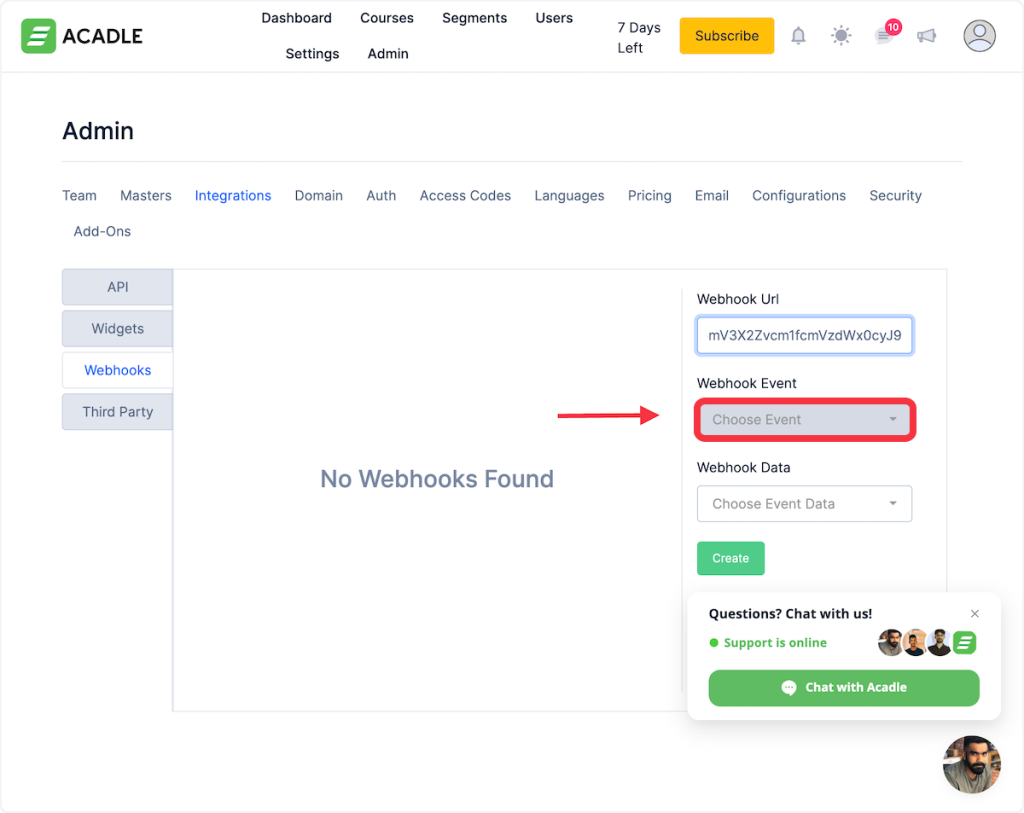Viewport: 1024px width, 813px height.
Task: Expand the Choose Event dropdown
Action: pos(805,420)
